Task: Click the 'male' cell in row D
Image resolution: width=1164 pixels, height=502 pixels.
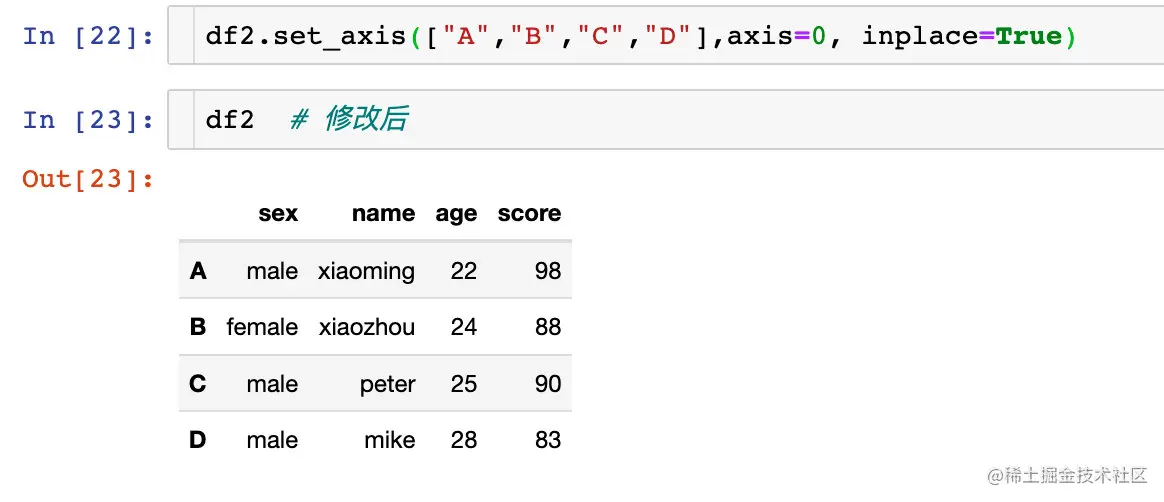Action: pos(272,440)
